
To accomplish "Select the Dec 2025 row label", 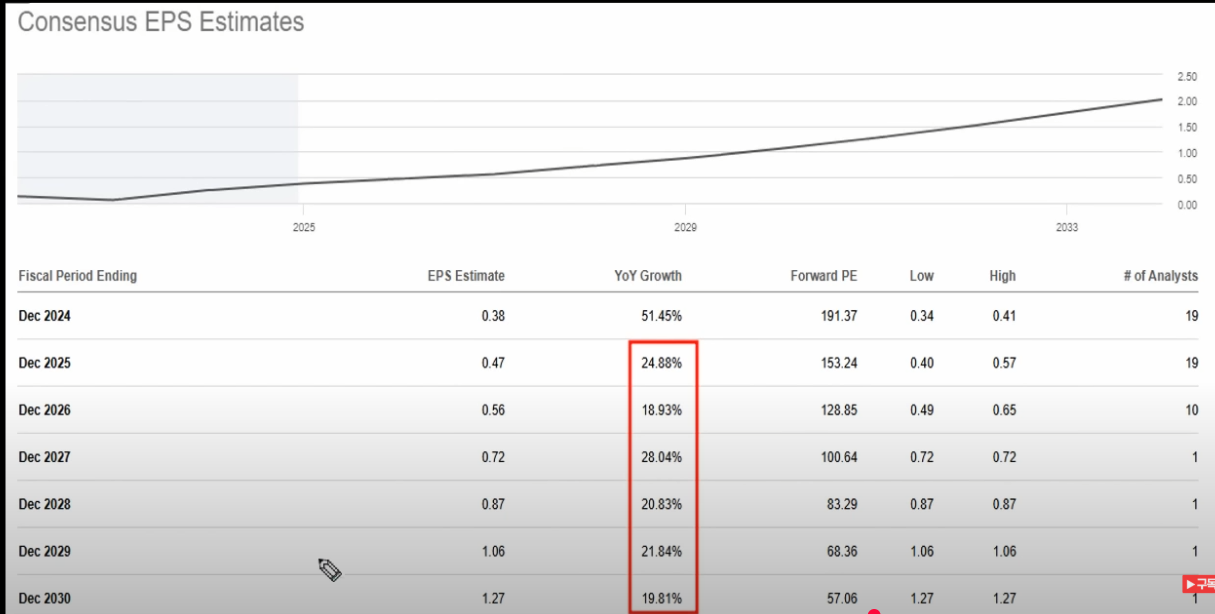I will (x=45, y=363).
